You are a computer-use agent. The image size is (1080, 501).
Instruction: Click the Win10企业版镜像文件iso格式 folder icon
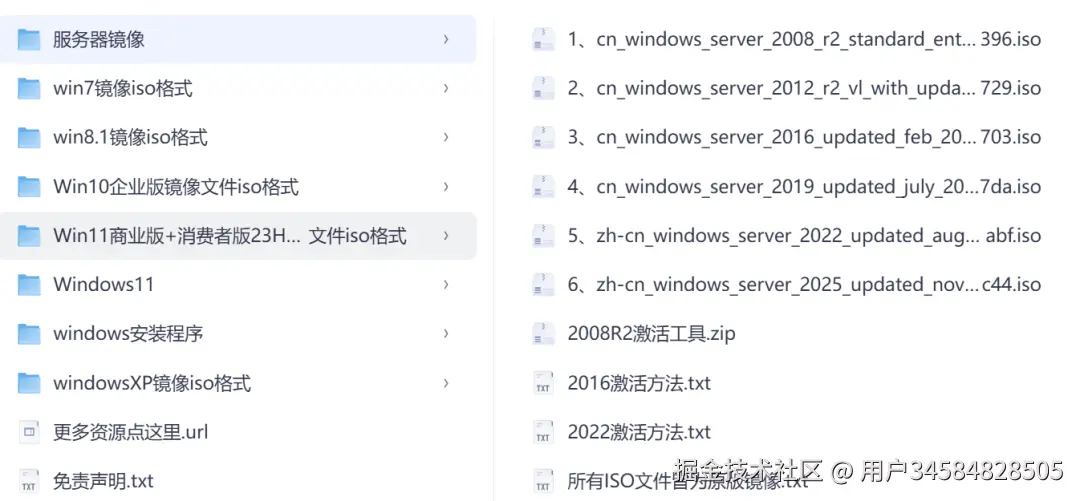point(29,187)
